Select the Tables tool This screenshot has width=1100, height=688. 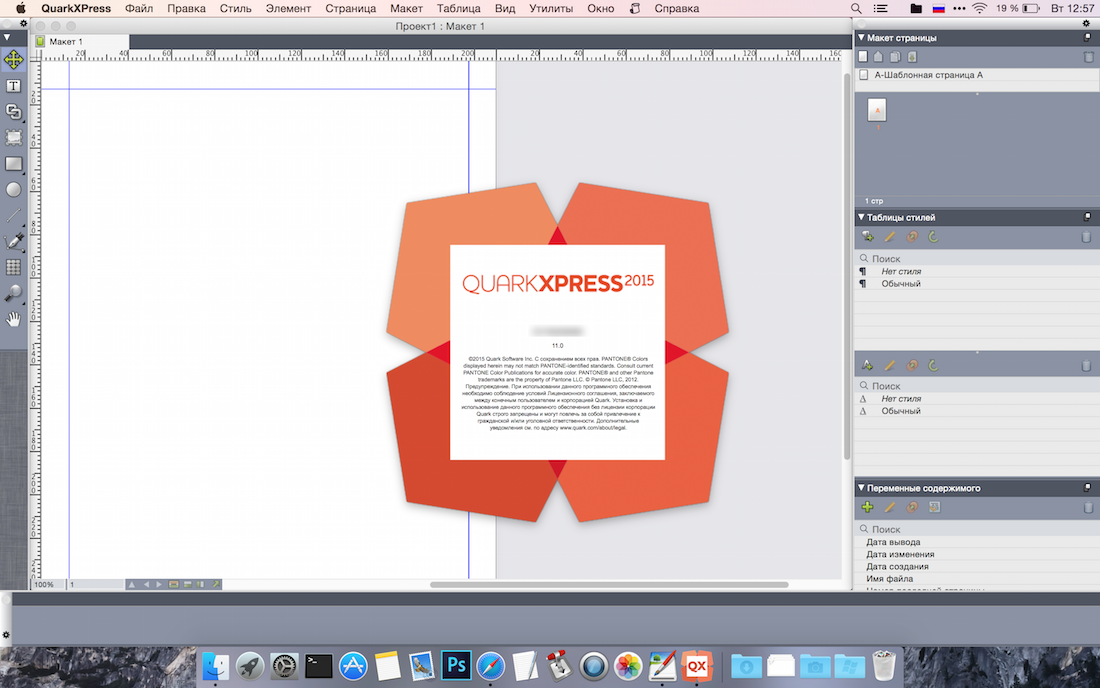point(13,267)
